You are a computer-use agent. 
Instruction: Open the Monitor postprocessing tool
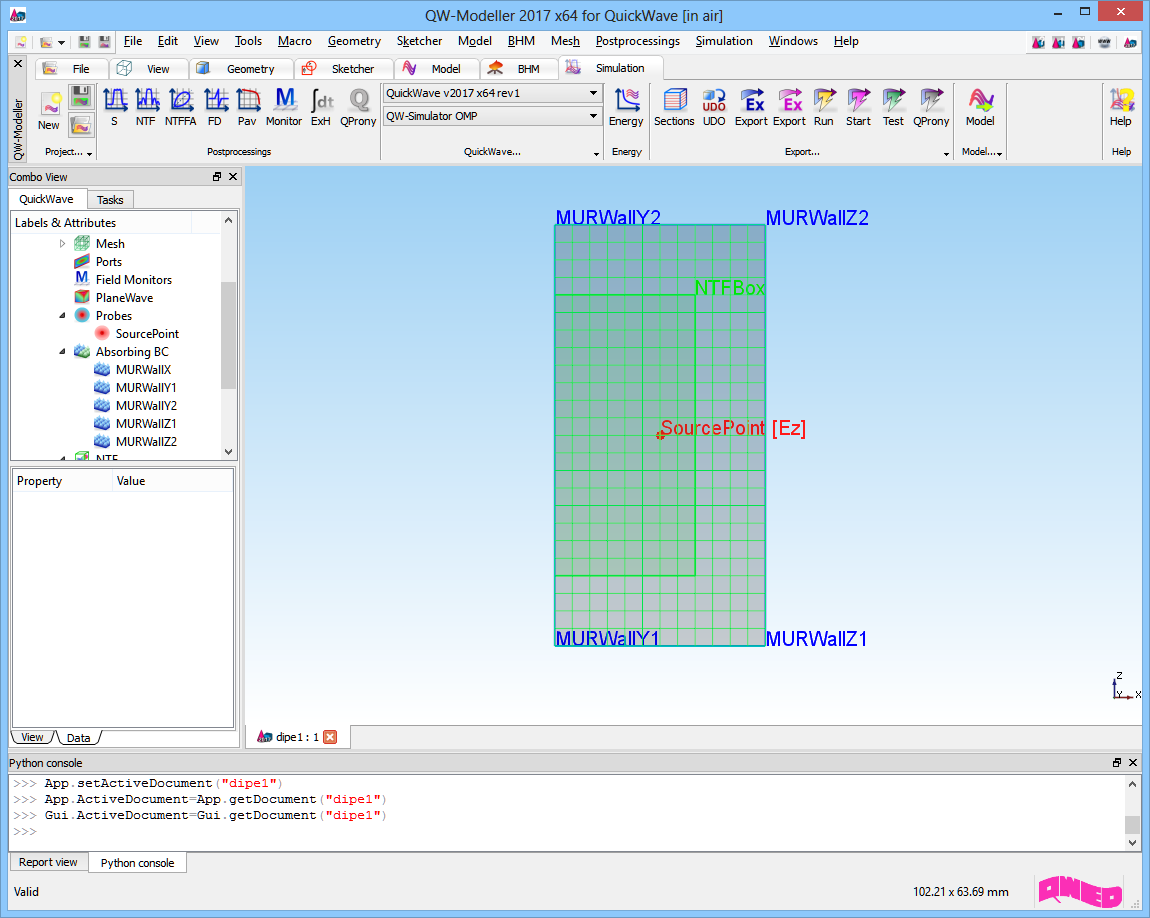[x=284, y=107]
